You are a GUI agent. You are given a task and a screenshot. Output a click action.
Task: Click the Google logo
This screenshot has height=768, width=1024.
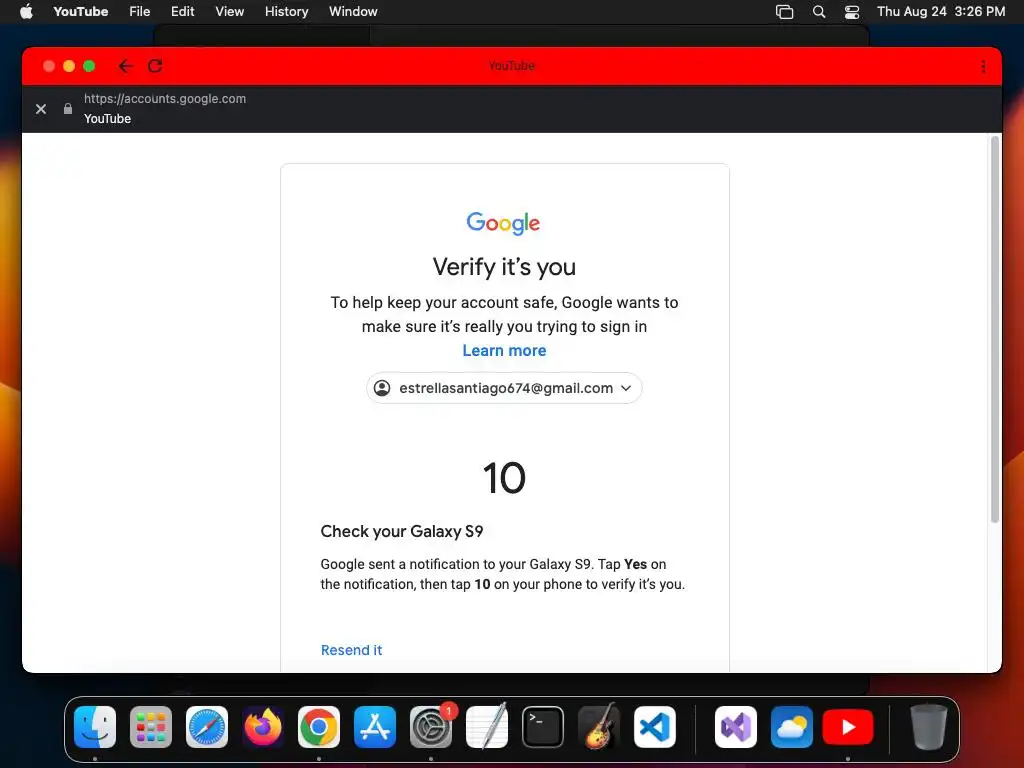503,223
